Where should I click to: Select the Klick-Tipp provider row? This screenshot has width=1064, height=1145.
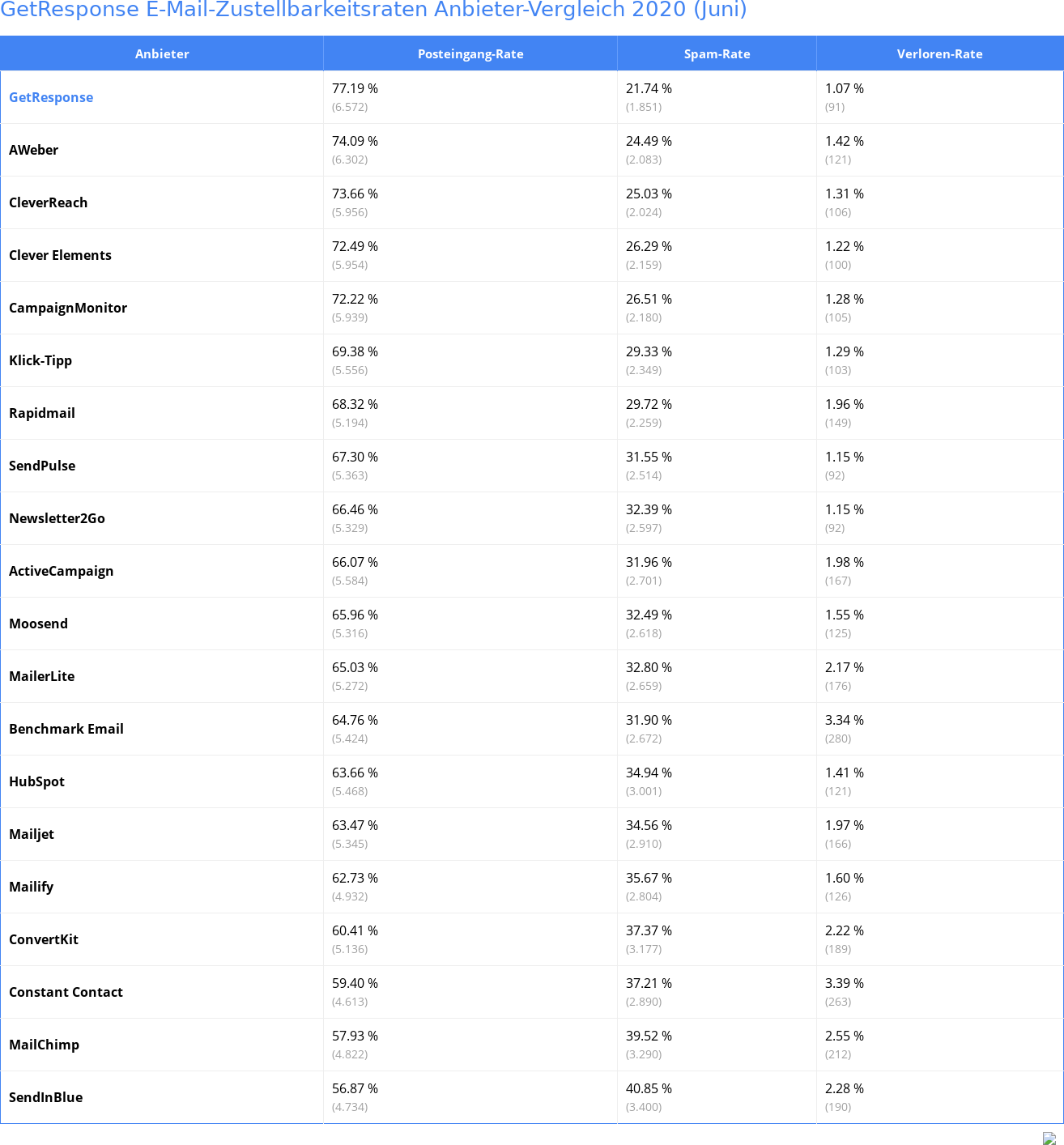[x=532, y=360]
